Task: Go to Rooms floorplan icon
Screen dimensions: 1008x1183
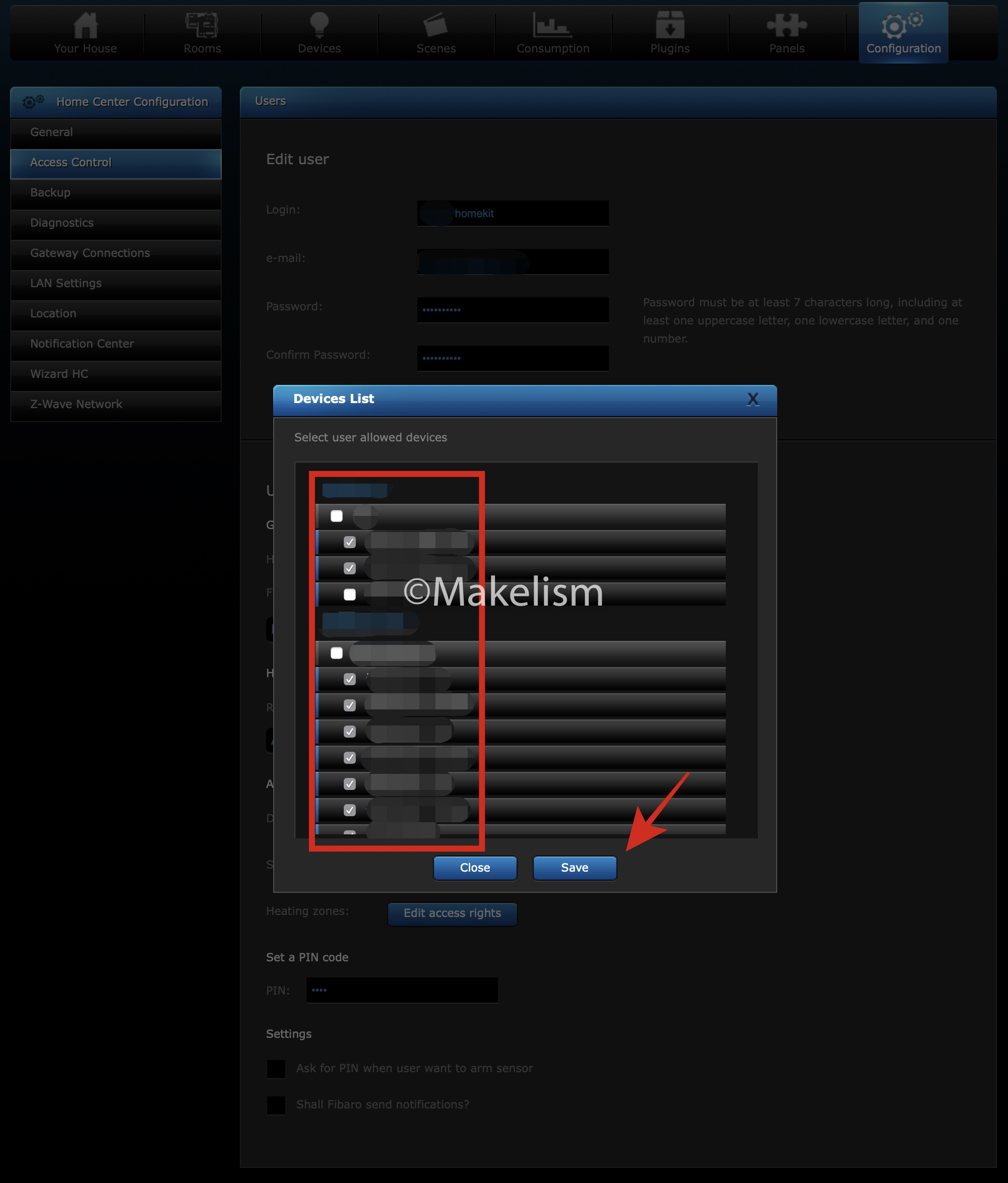Action: click(202, 26)
